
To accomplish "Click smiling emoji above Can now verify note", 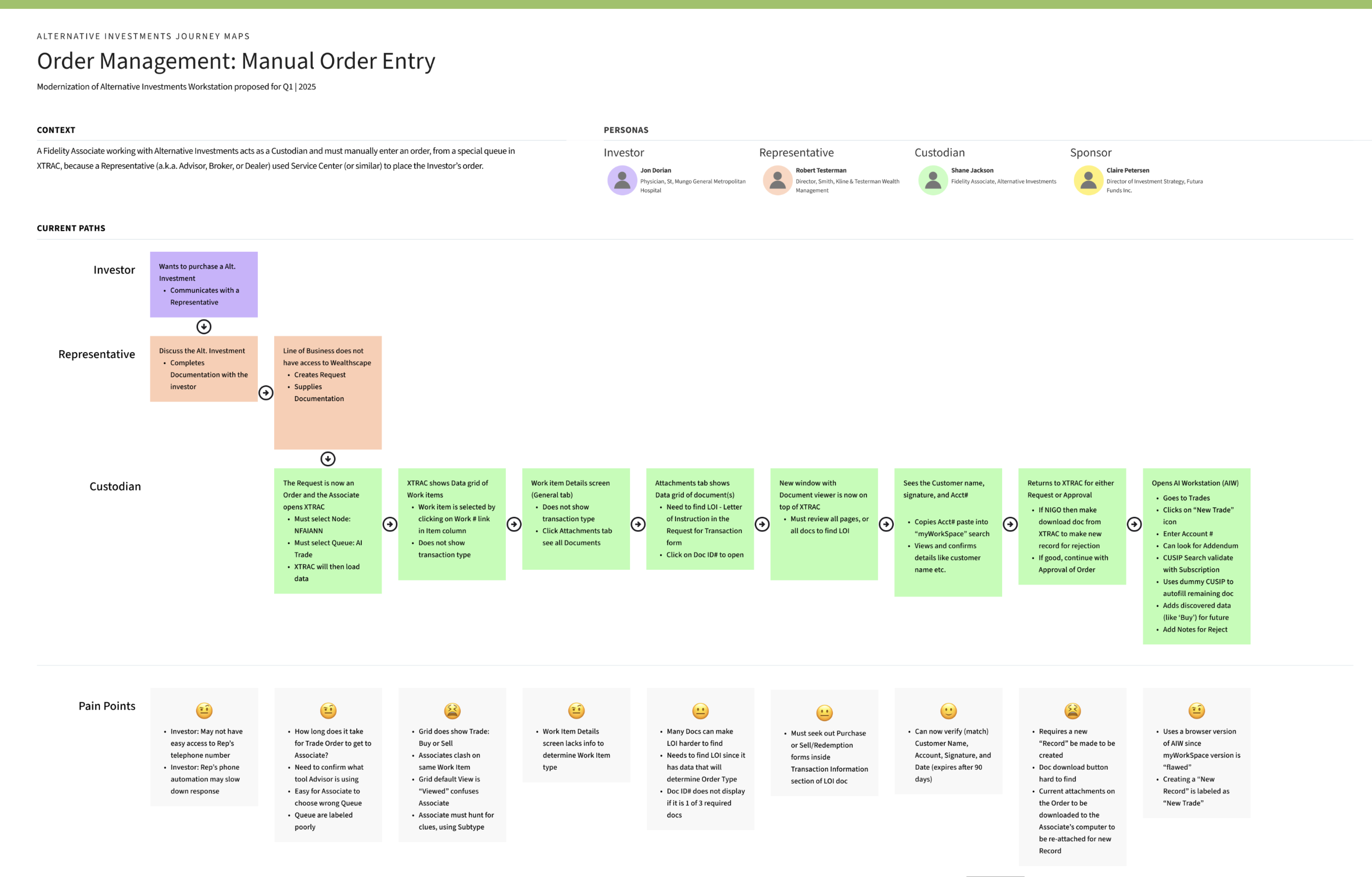I will click(948, 711).
